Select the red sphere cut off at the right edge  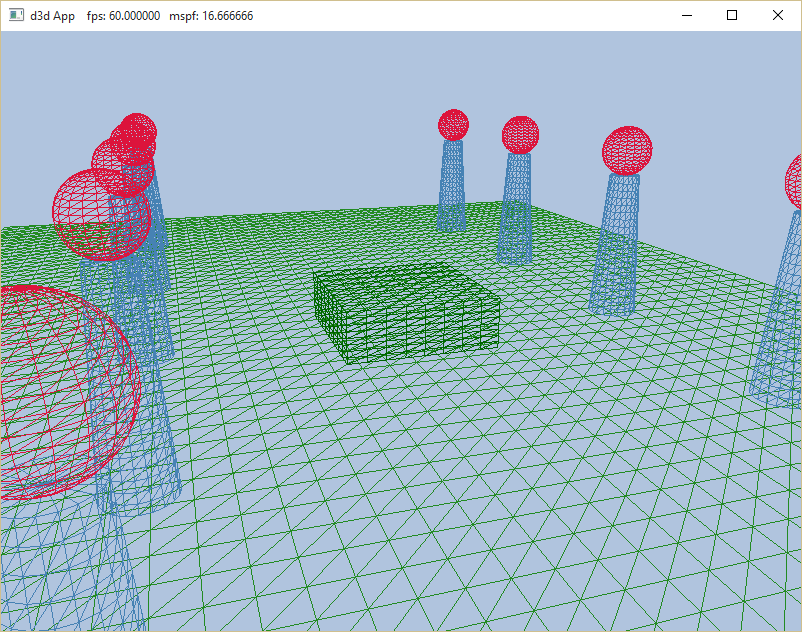[x=794, y=182]
